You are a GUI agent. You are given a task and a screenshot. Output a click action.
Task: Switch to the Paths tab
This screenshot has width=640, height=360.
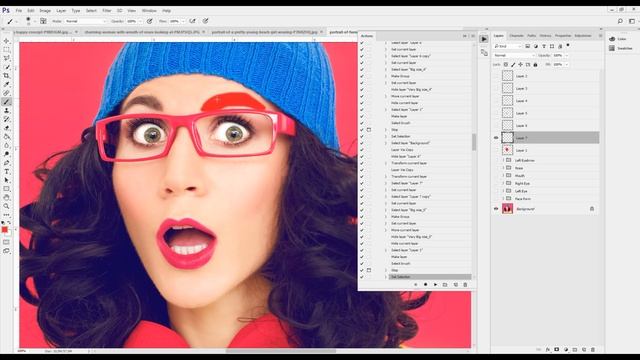pyautogui.click(x=531, y=36)
